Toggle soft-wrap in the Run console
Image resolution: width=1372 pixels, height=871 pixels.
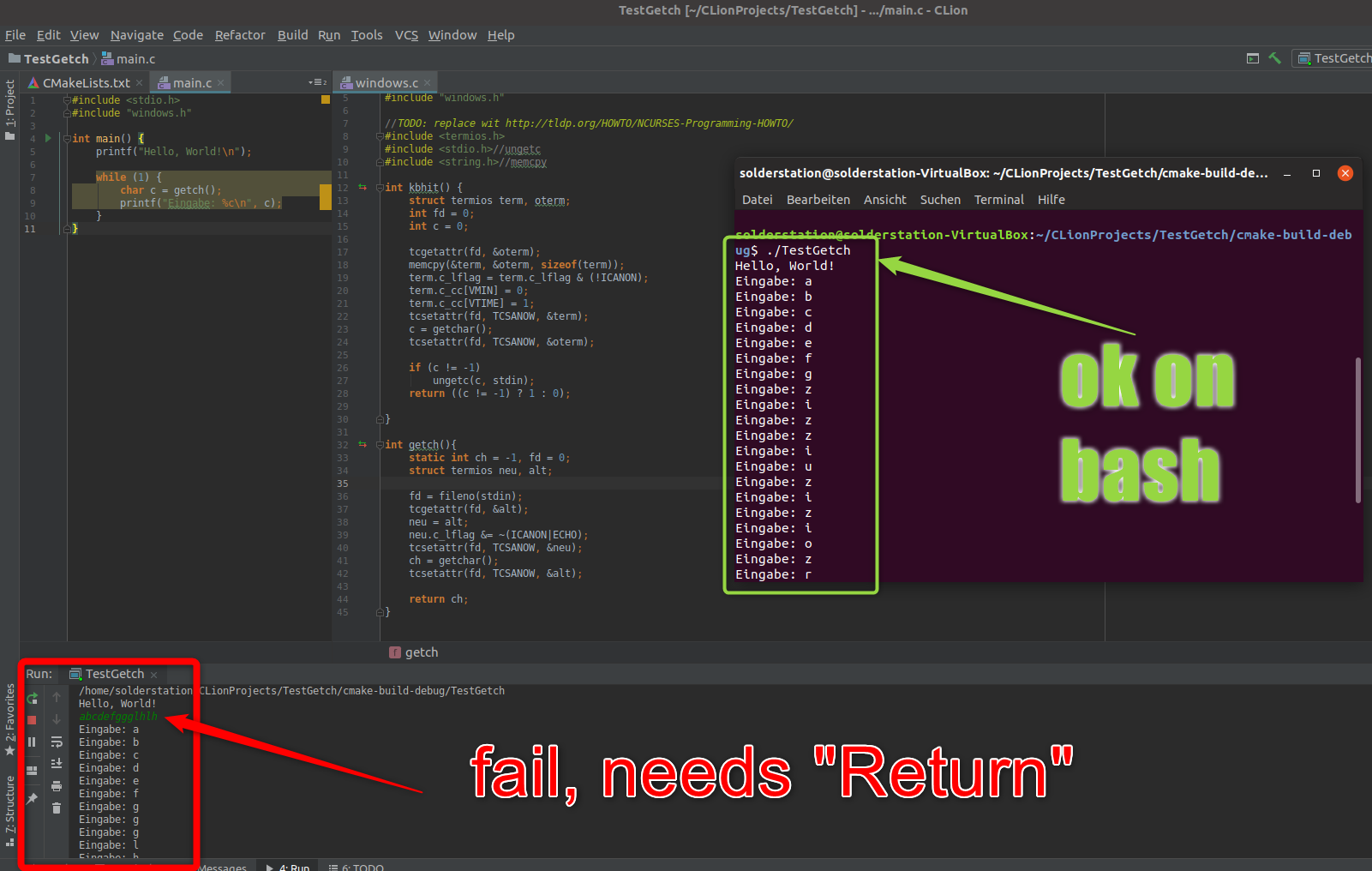[x=57, y=742]
